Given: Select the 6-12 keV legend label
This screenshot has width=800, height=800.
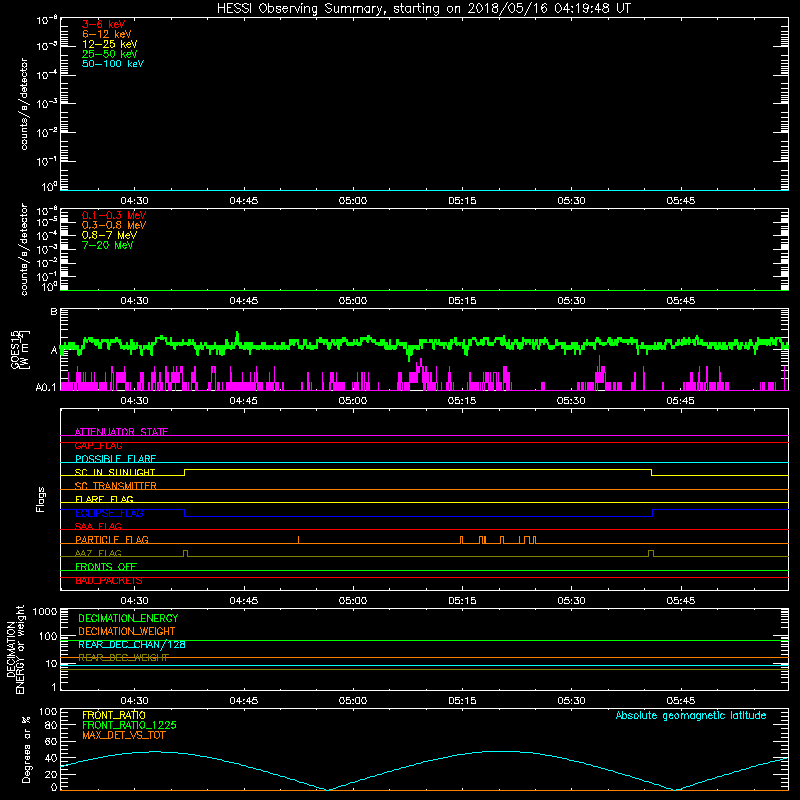Looking at the screenshot, I should coord(107,34).
